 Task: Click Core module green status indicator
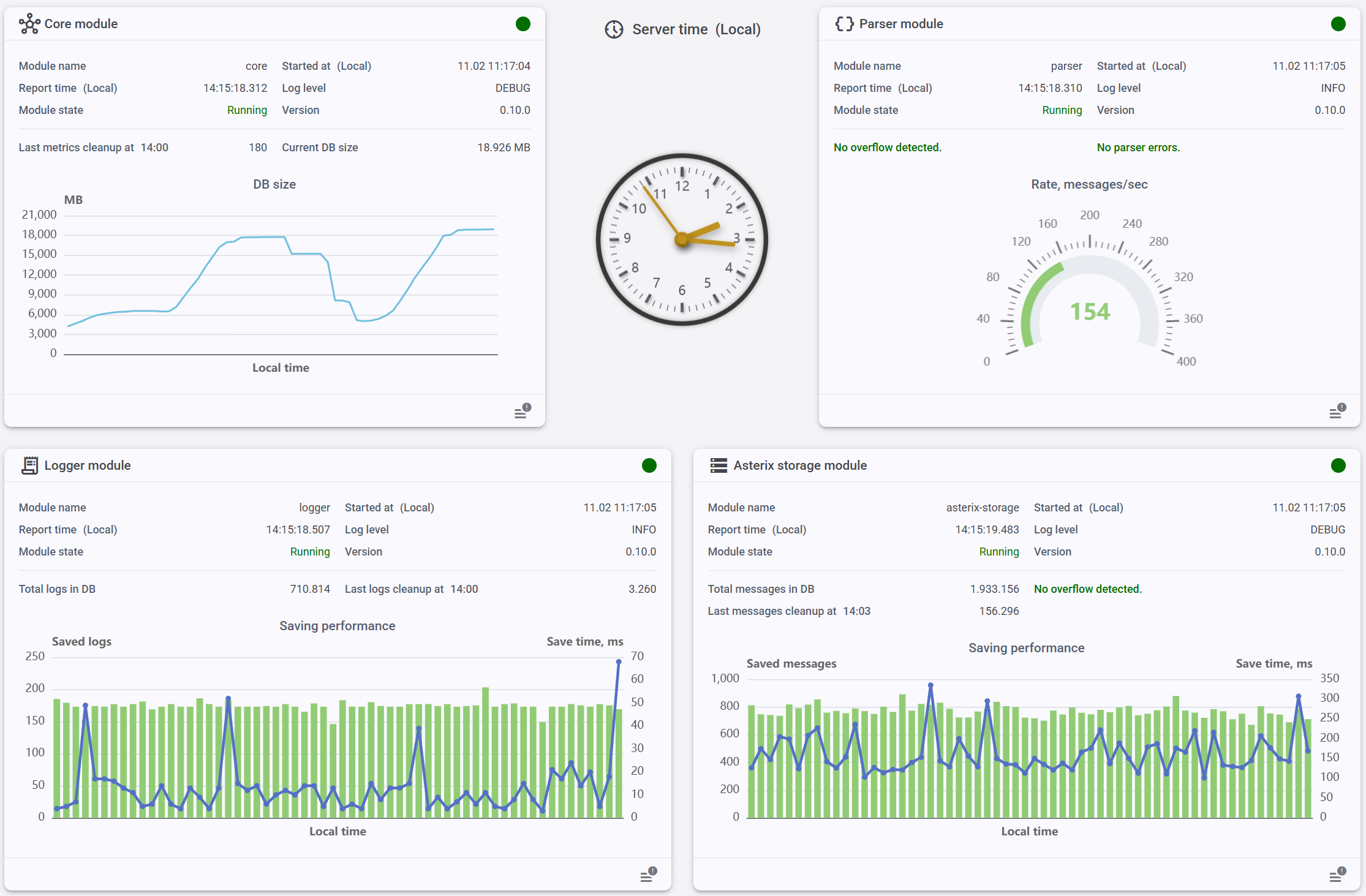(x=523, y=24)
